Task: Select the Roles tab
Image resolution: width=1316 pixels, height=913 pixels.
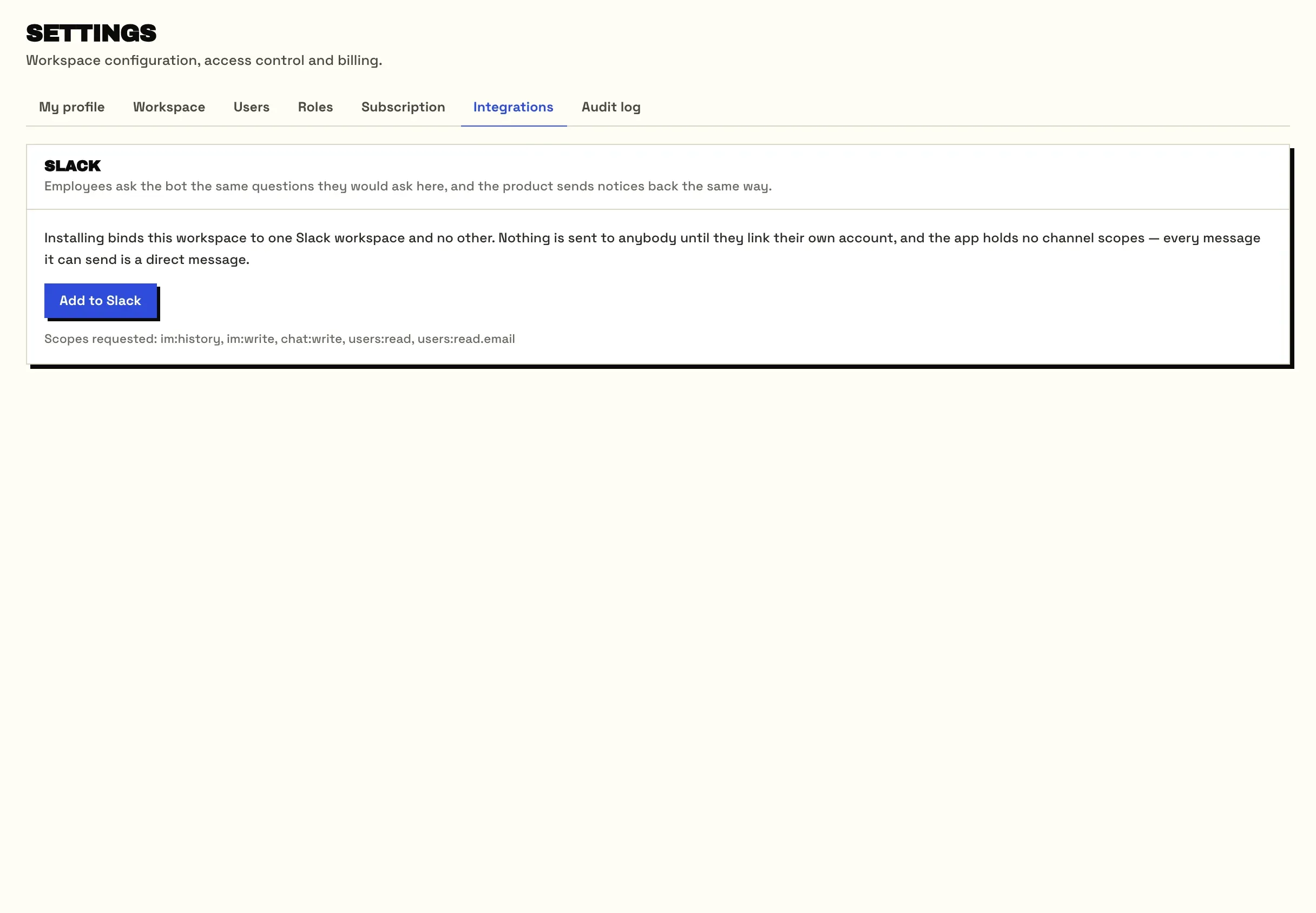Action: pos(315,107)
